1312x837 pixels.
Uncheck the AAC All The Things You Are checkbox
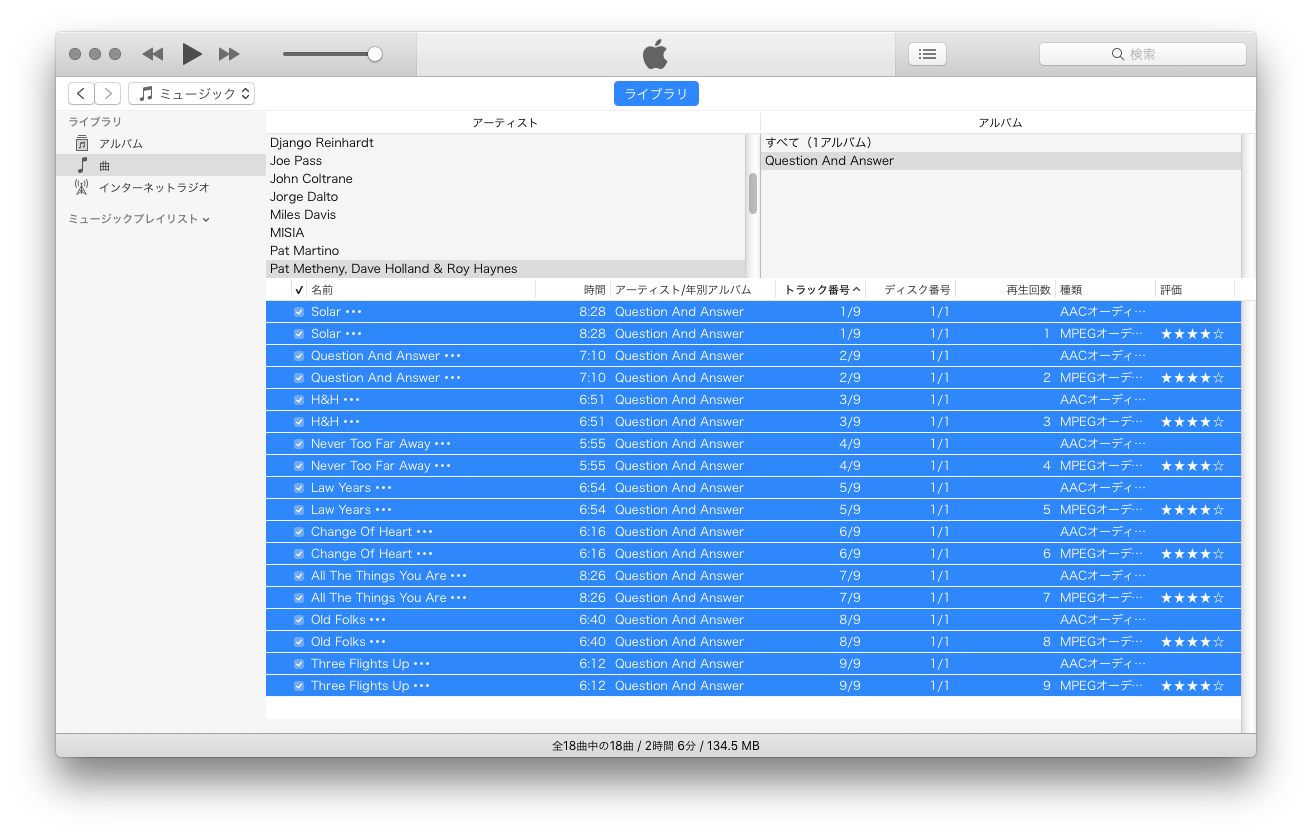(x=299, y=576)
